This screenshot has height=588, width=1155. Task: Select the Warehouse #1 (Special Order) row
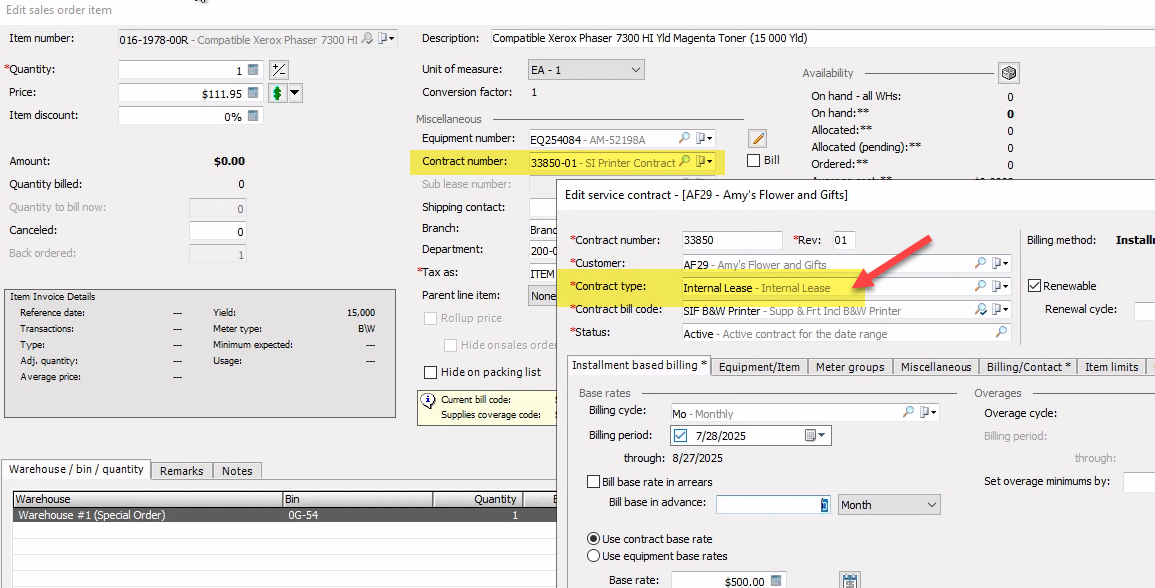point(284,515)
